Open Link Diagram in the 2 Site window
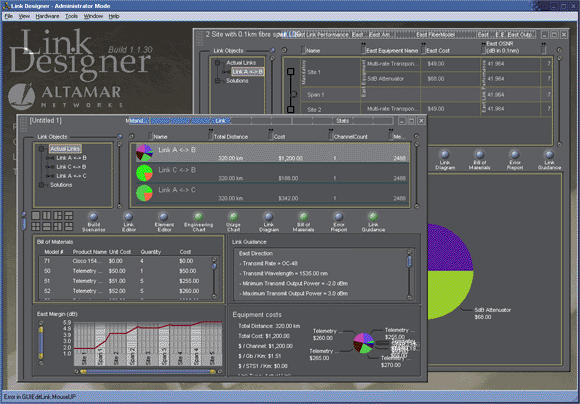This screenshot has width=580, height=404. pos(445,160)
